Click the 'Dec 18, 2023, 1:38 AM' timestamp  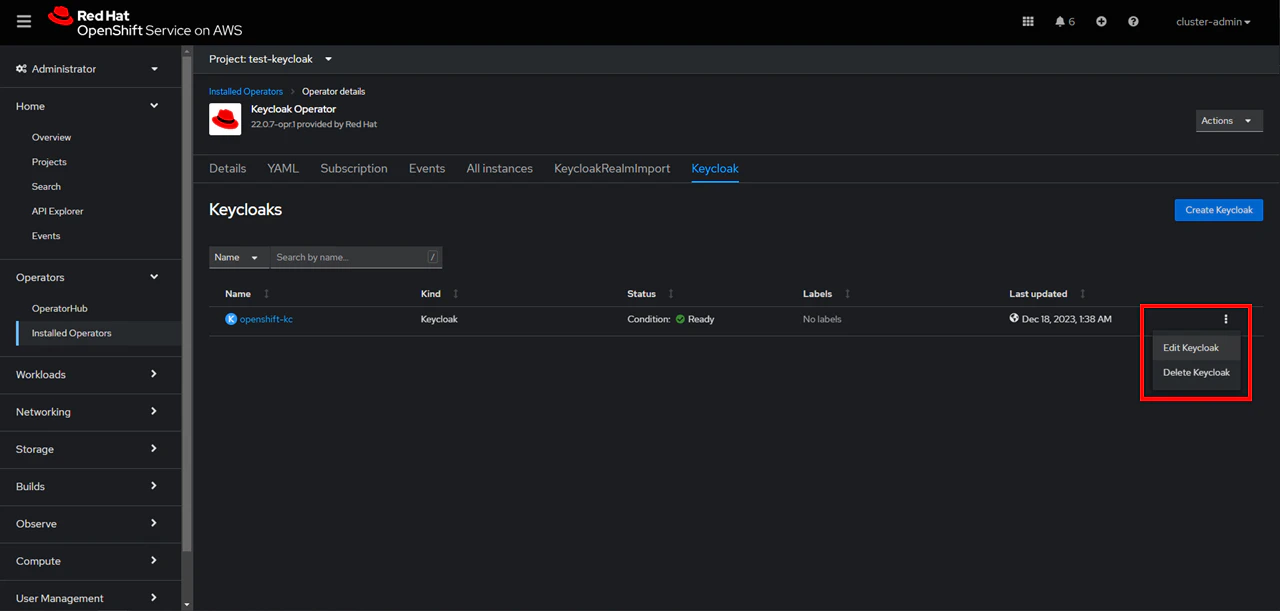pos(1066,319)
